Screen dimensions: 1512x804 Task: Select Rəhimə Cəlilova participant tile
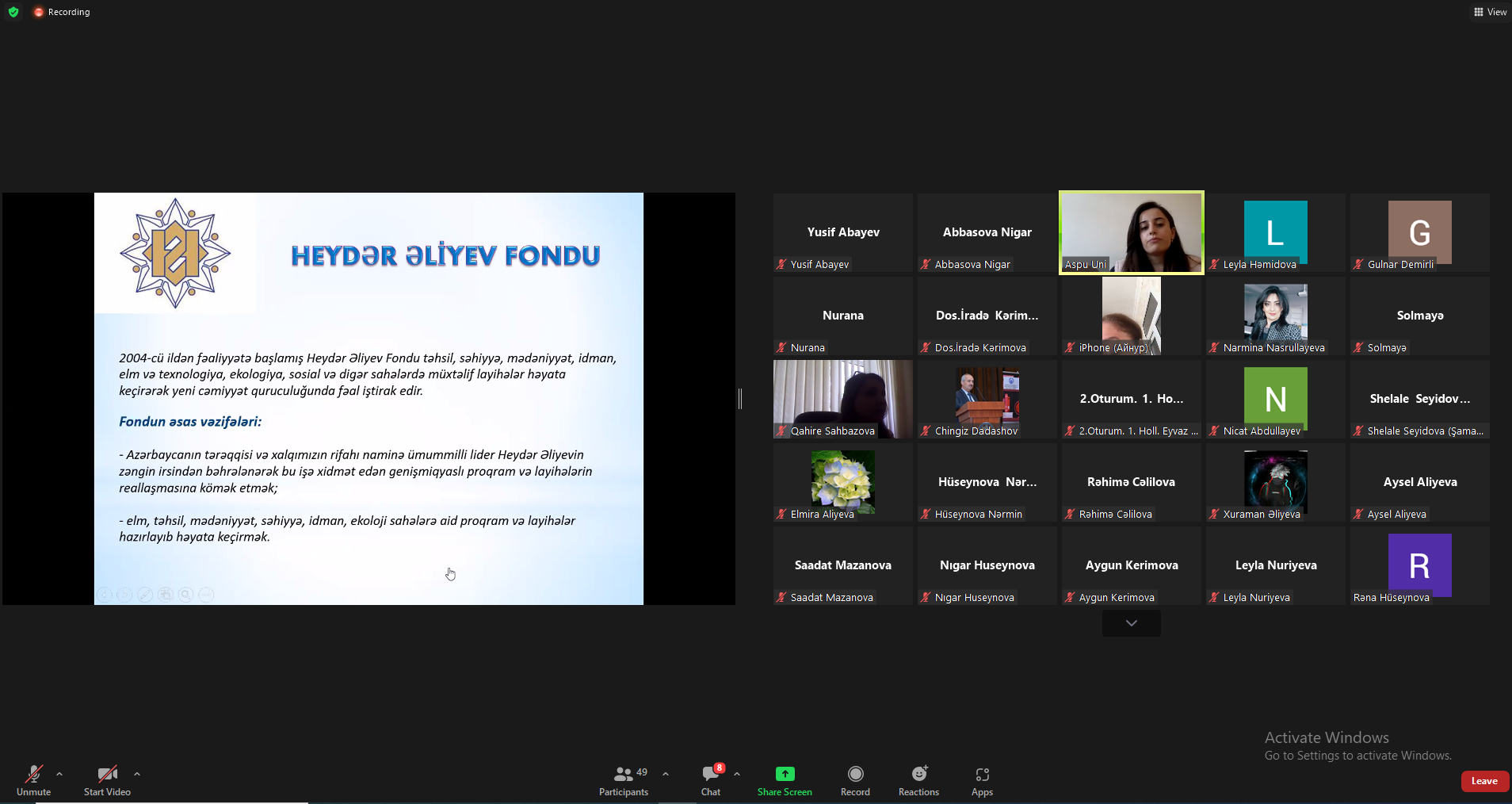pyautogui.click(x=1131, y=482)
